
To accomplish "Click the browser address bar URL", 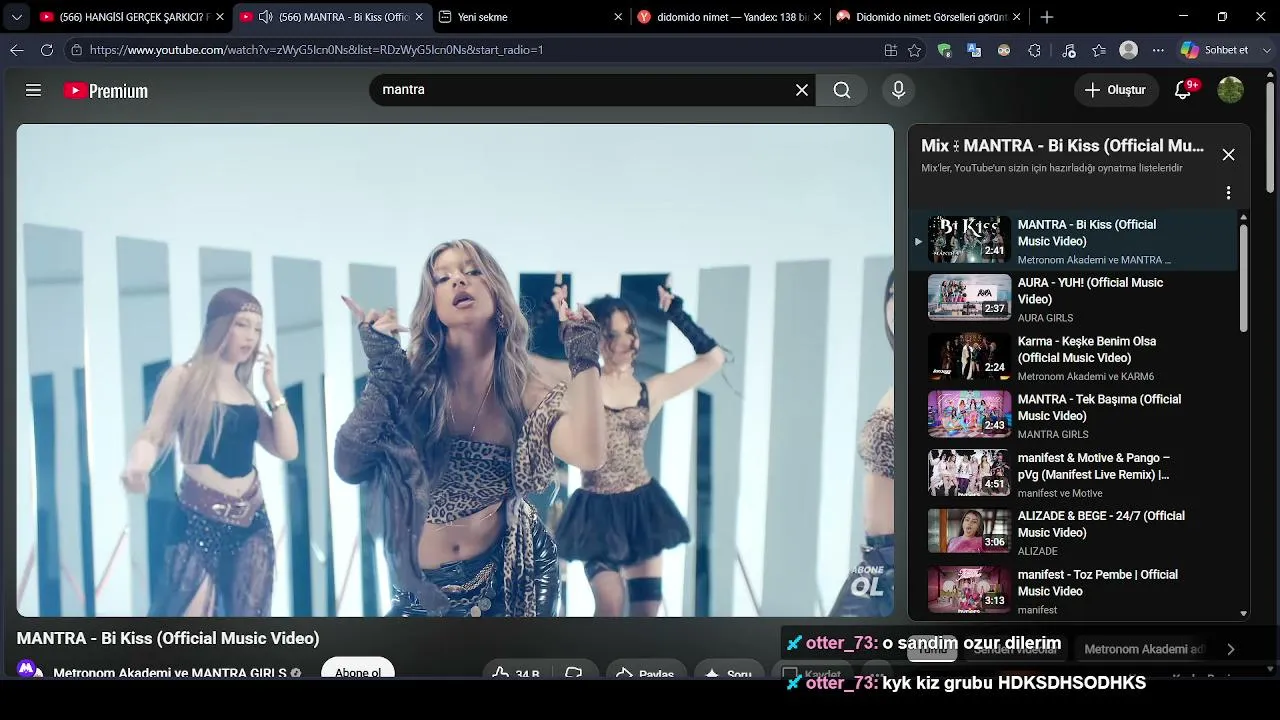I will pos(316,50).
